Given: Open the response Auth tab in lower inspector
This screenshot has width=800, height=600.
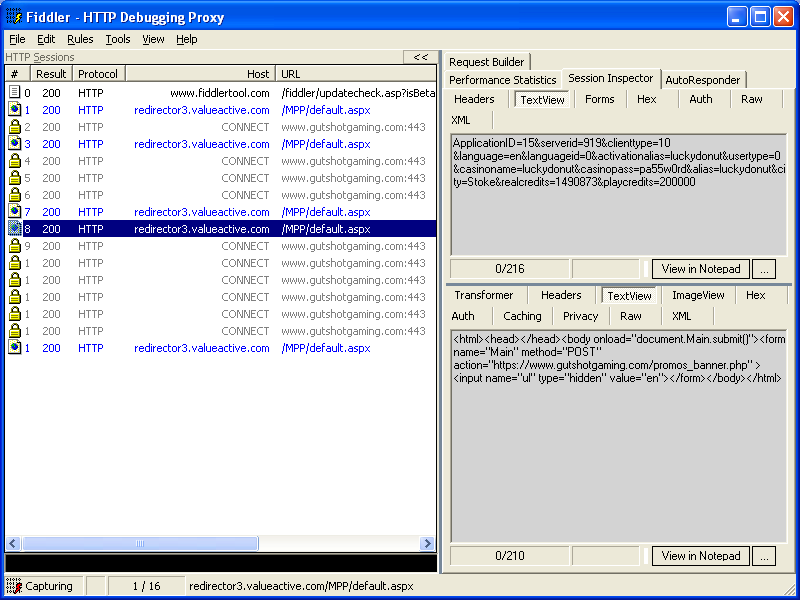Looking at the screenshot, I should click(x=463, y=316).
